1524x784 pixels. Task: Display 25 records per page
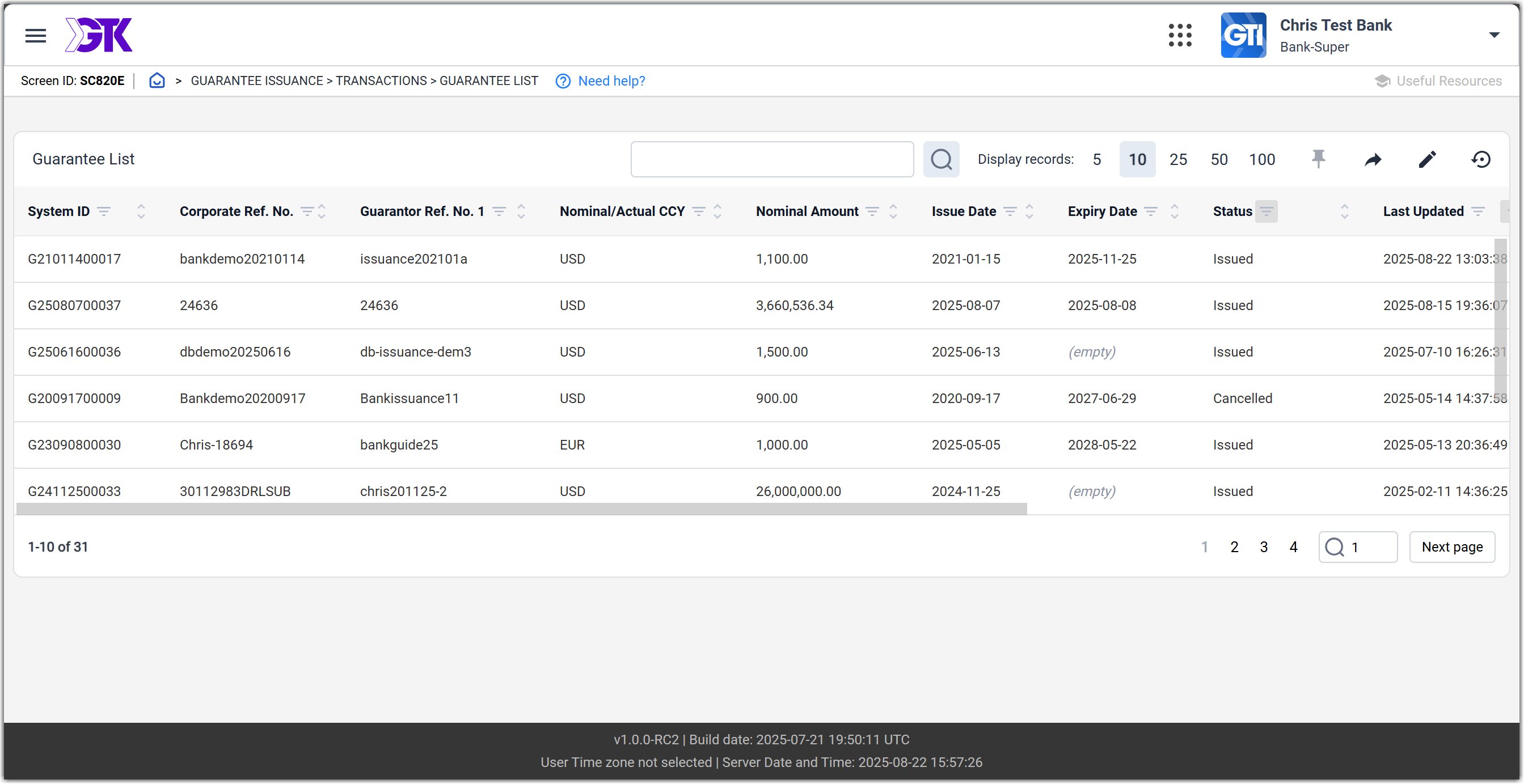coord(1178,160)
